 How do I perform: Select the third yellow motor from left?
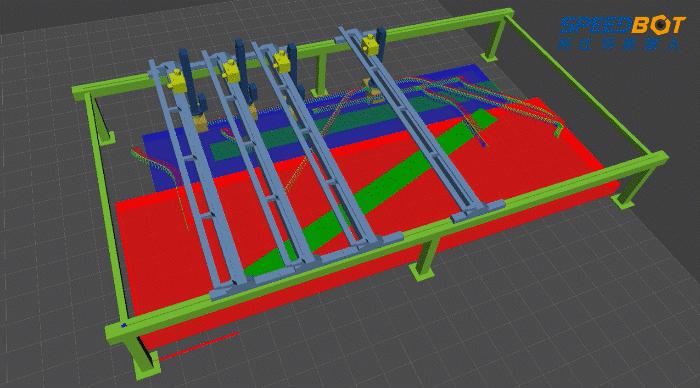(282, 62)
